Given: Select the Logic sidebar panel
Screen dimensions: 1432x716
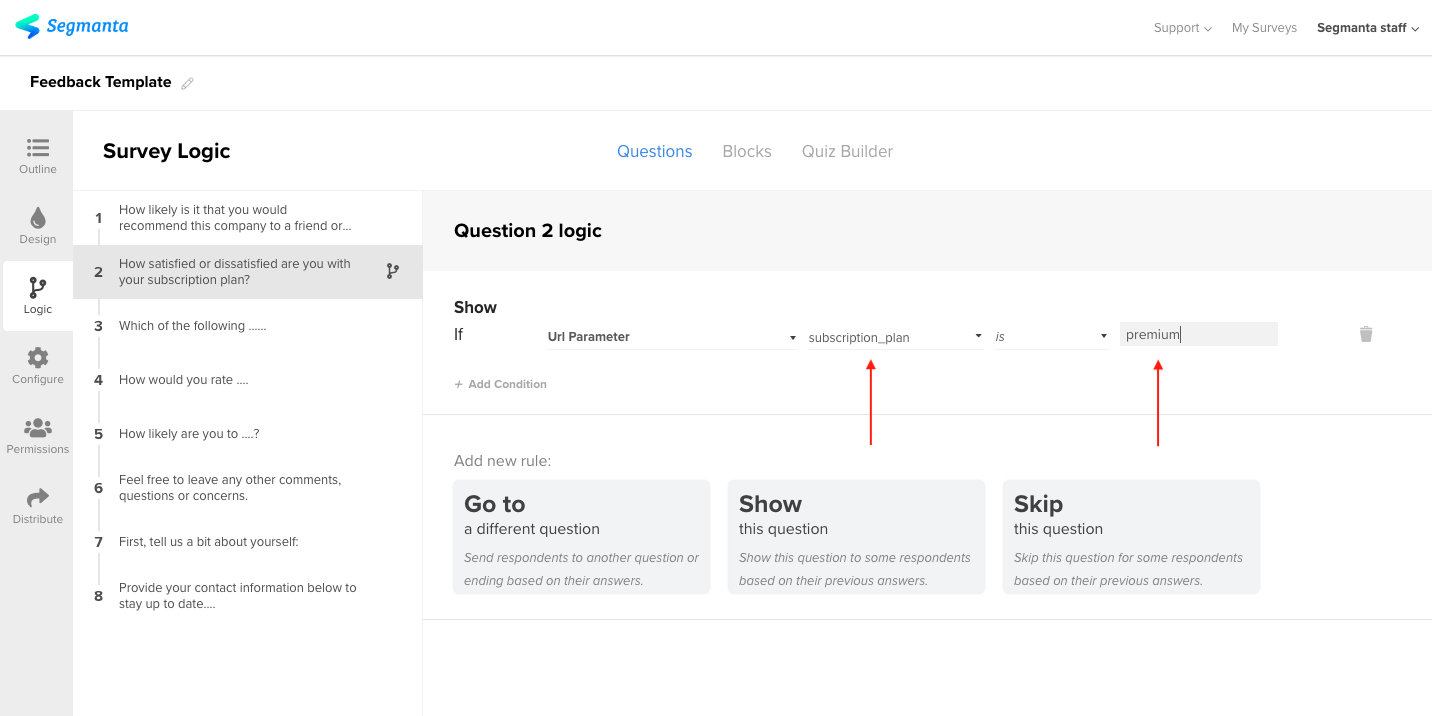Looking at the screenshot, I should pyautogui.click(x=38, y=296).
